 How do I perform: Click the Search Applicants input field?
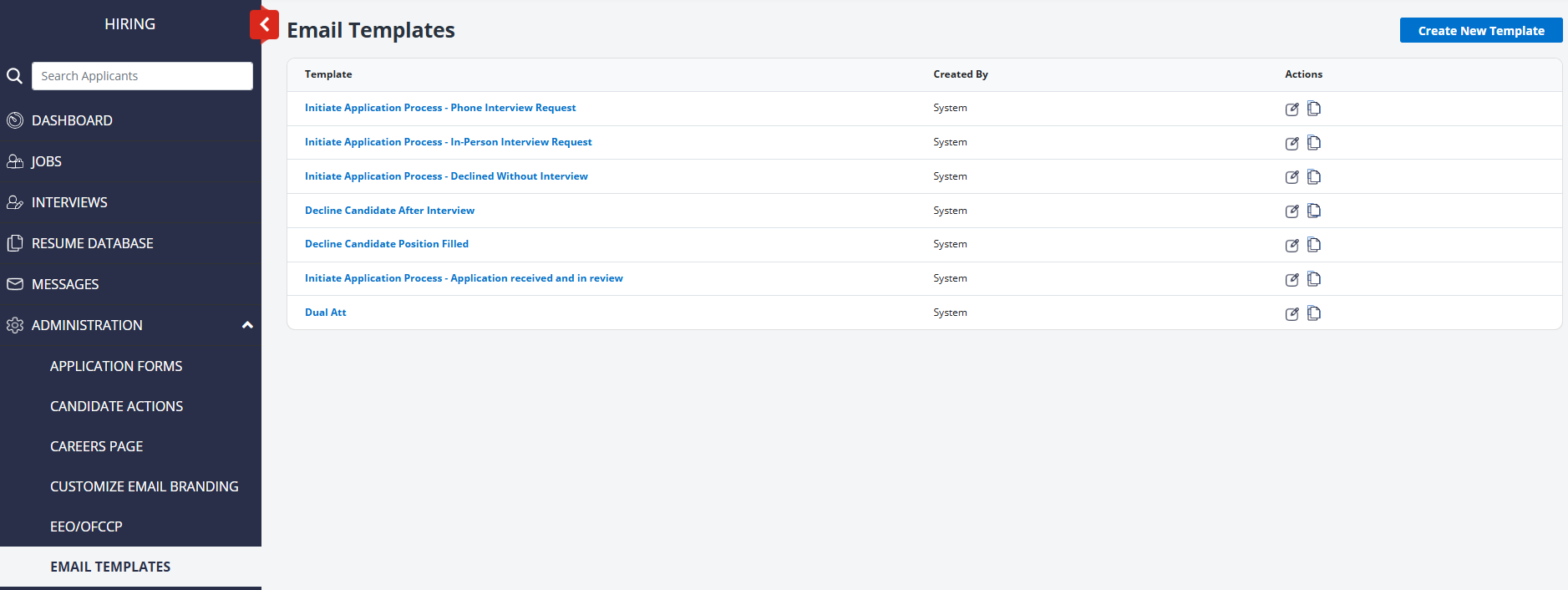coord(142,76)
